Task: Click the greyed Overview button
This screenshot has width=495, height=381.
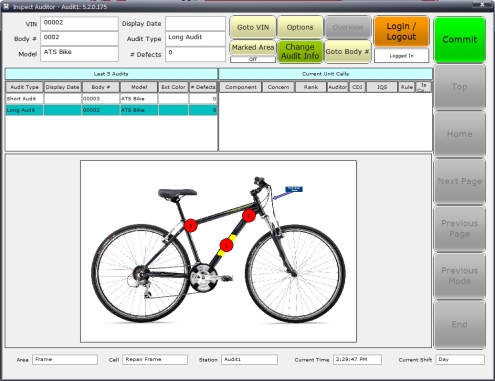Action: click(348, 27)
